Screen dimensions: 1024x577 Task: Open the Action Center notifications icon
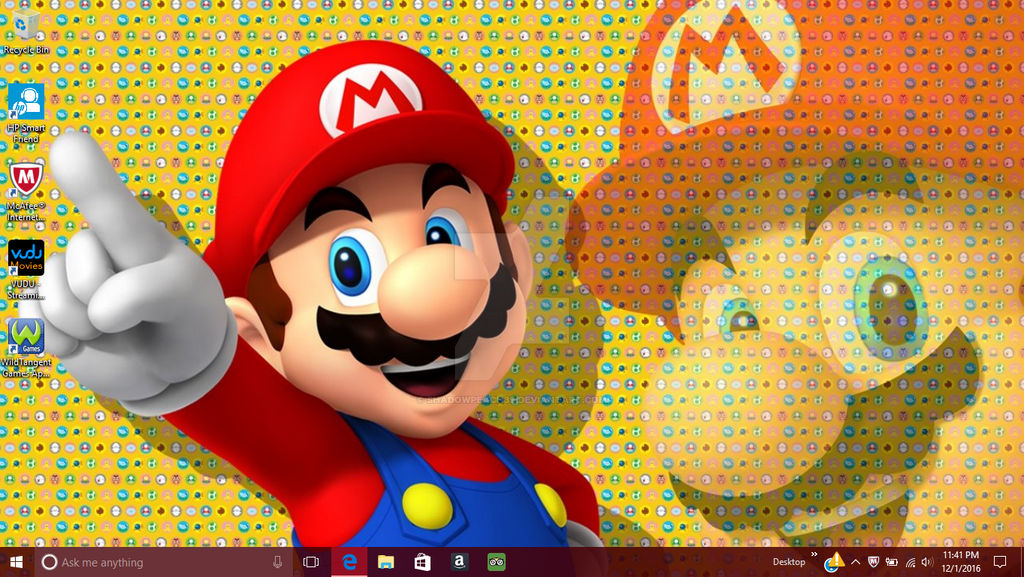coord(999,562)
